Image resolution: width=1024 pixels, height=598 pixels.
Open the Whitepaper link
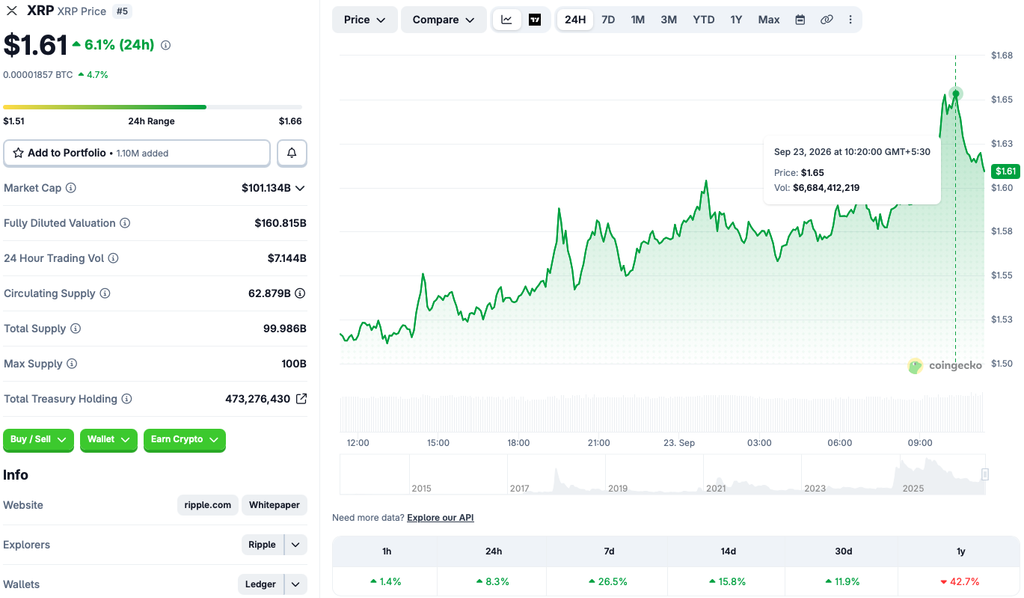pos(274,505)
